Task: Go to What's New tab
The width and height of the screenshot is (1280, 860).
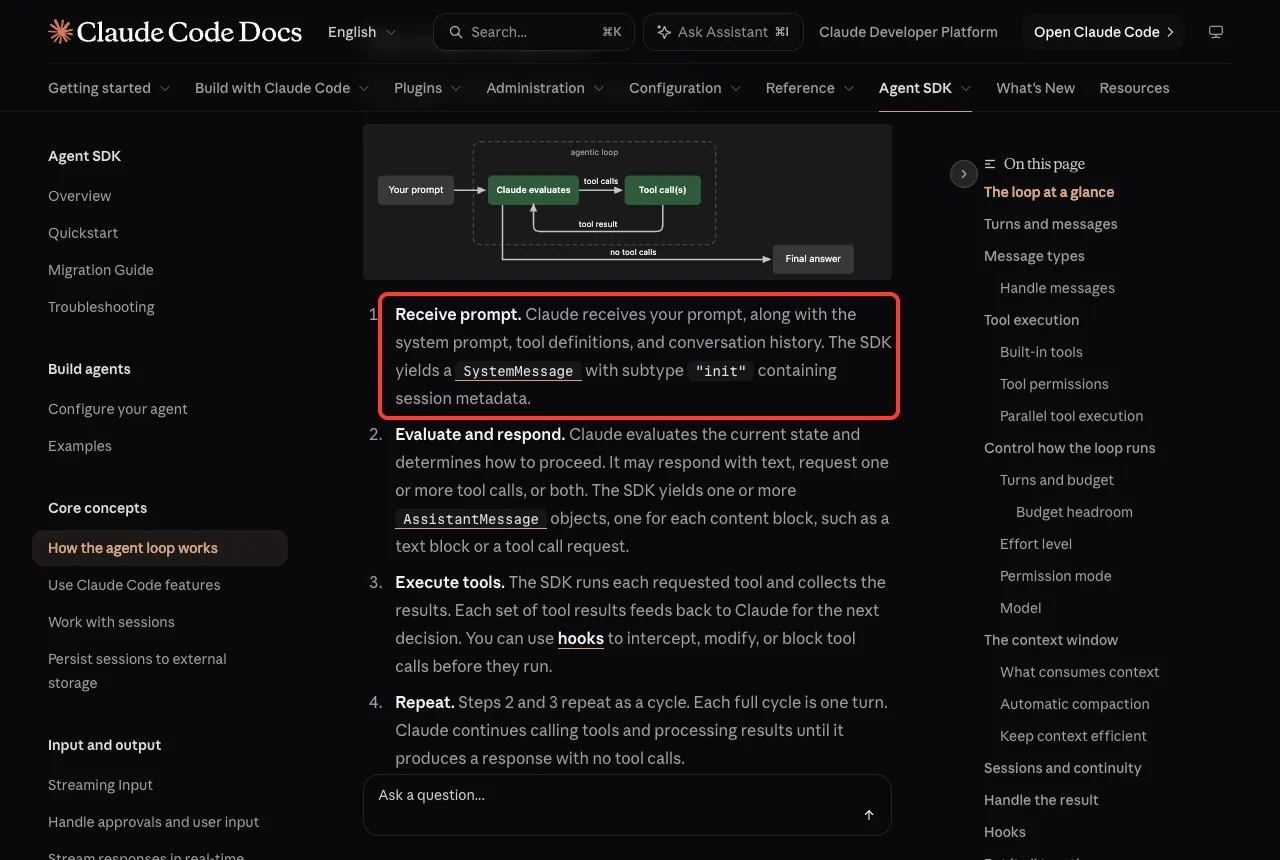Action: pyautogui.click(x=1035, y=88)
